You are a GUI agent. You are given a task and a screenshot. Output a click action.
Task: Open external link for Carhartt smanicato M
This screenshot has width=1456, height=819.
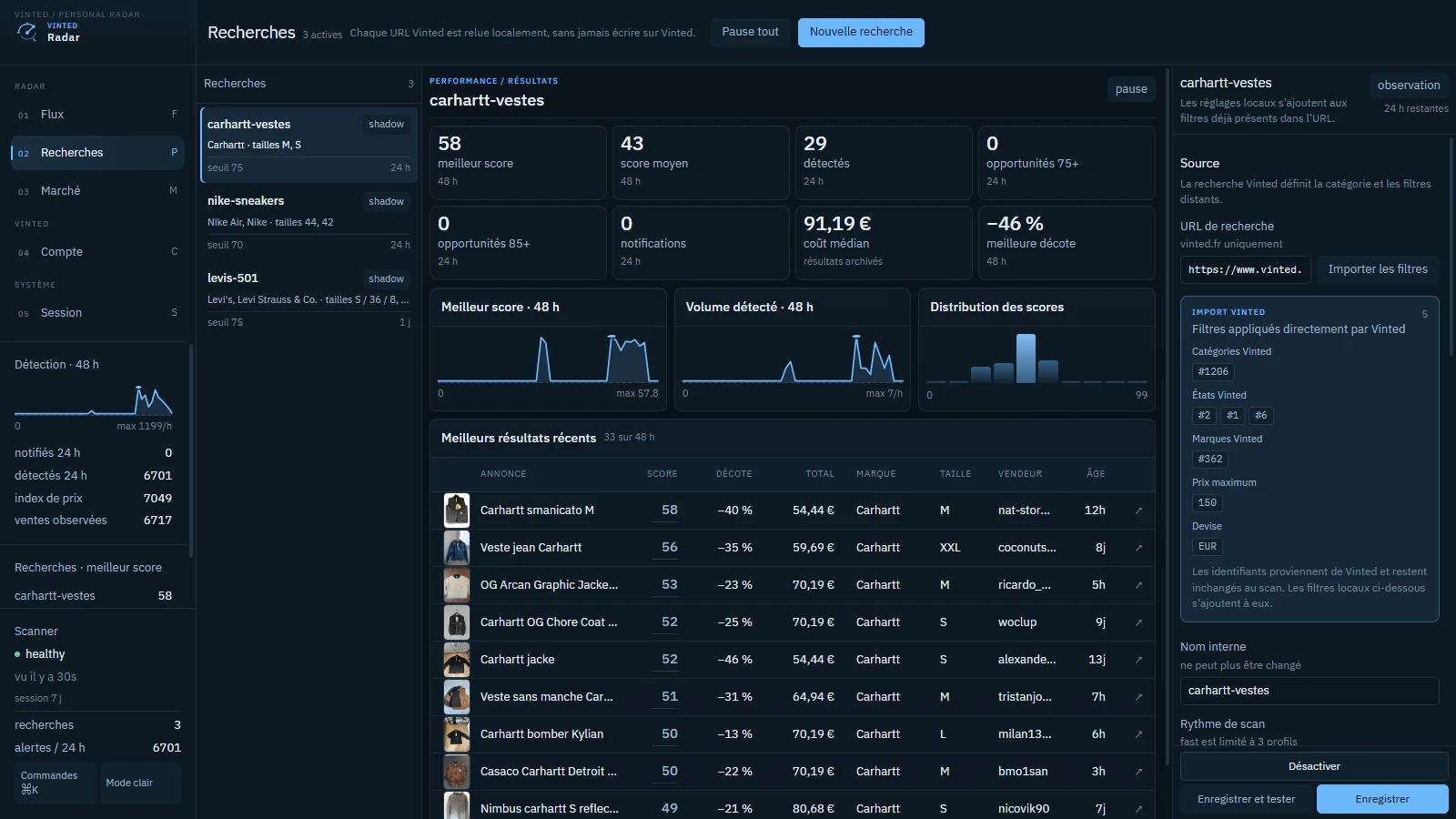[x=1138, y=511]
